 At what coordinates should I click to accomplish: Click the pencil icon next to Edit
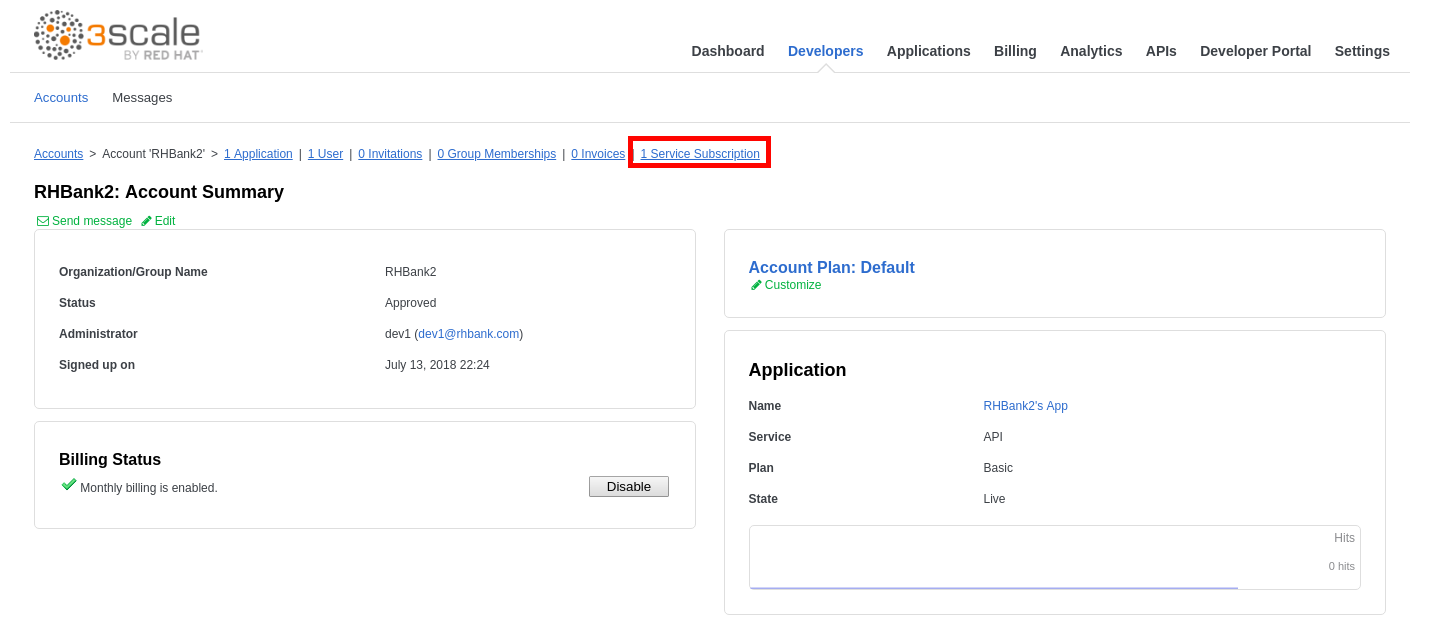pos(146,221)
